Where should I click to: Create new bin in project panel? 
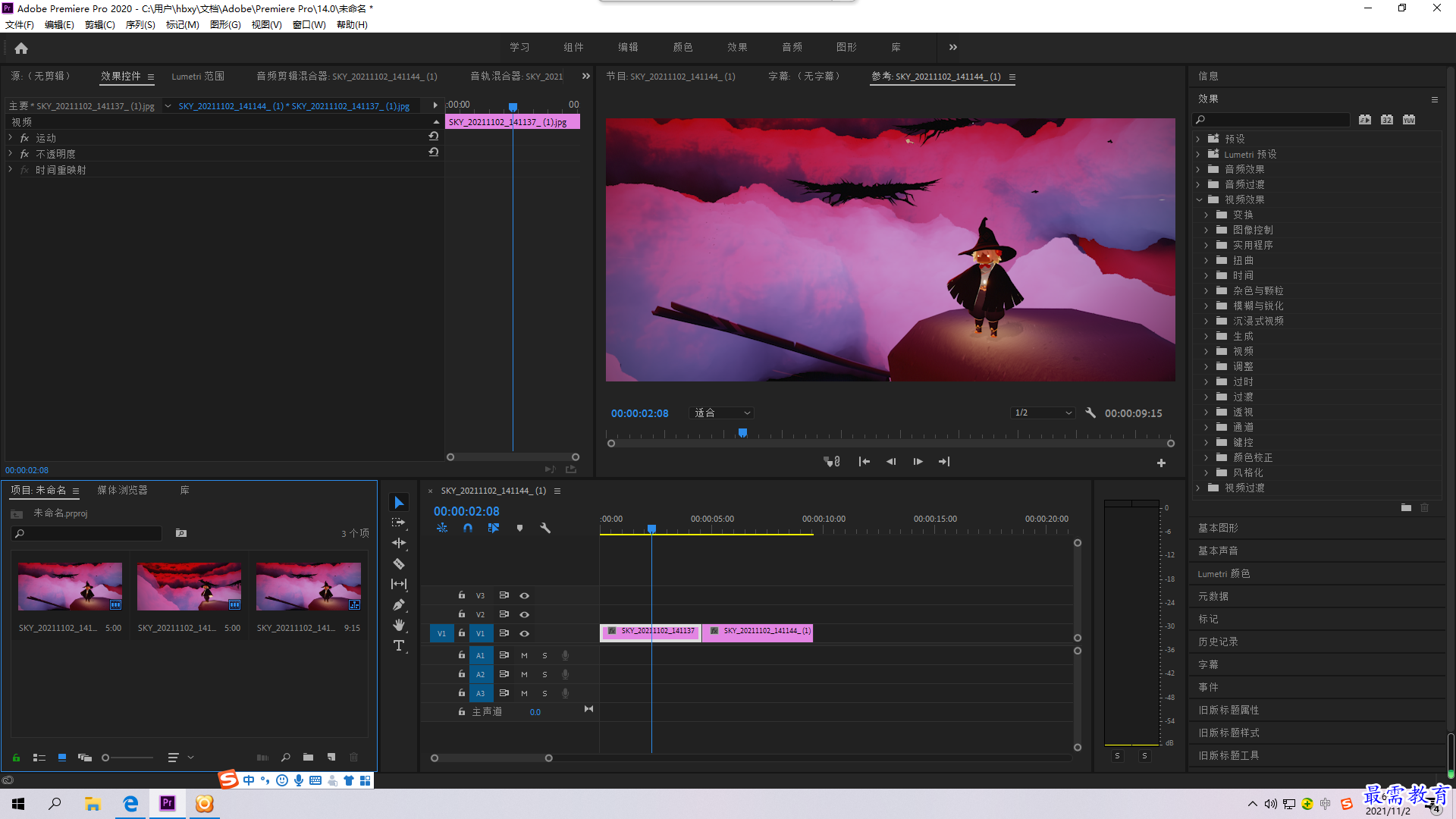pyautogui.click(x=308, y=758)
